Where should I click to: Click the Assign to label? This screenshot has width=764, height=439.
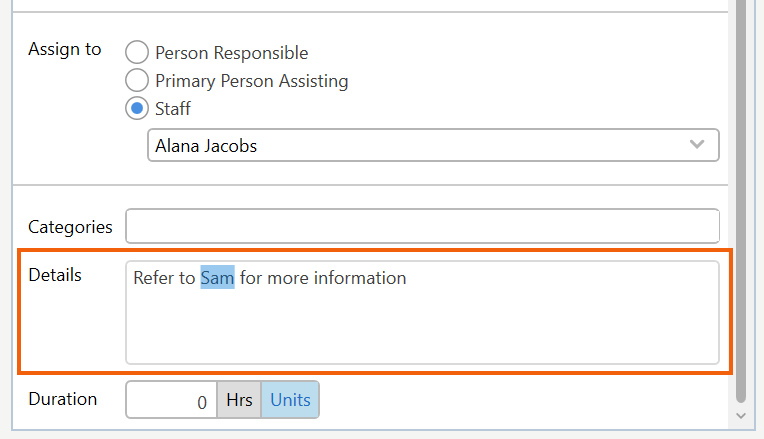coord(64,49)
